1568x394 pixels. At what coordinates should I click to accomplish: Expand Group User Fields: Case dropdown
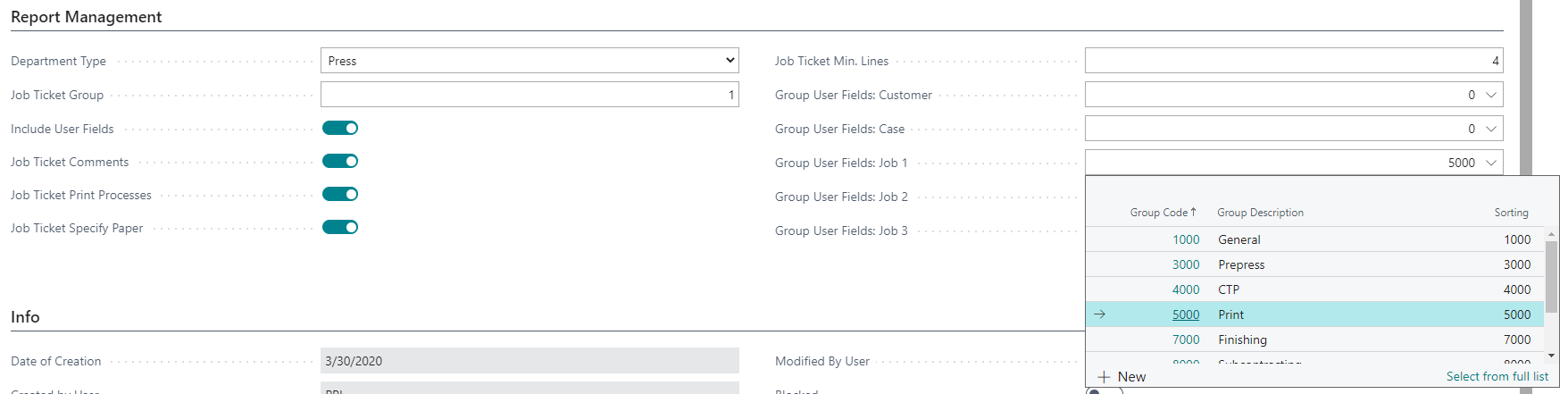point(1490,129)
